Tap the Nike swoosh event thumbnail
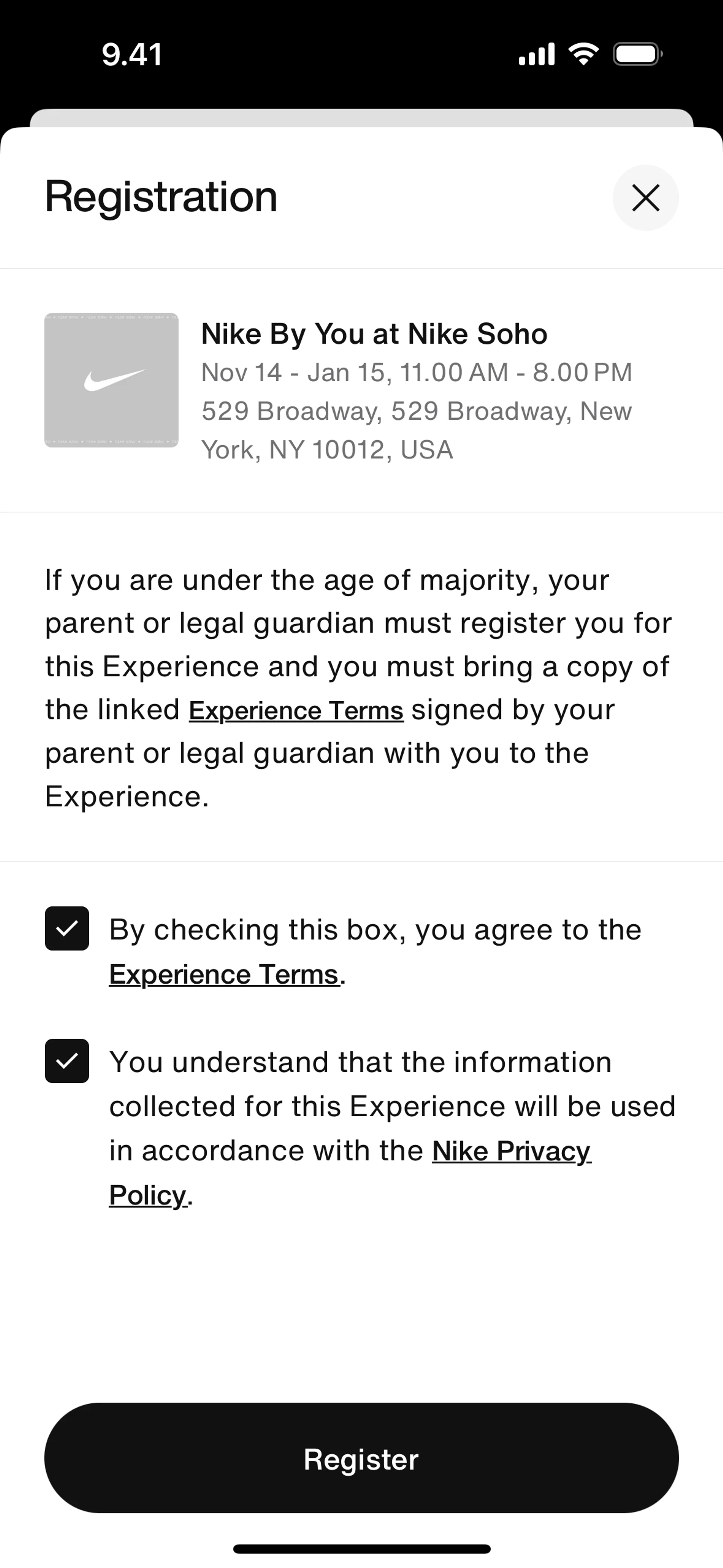The width and height of the screenshot is (723, 1568). (111, 381)
